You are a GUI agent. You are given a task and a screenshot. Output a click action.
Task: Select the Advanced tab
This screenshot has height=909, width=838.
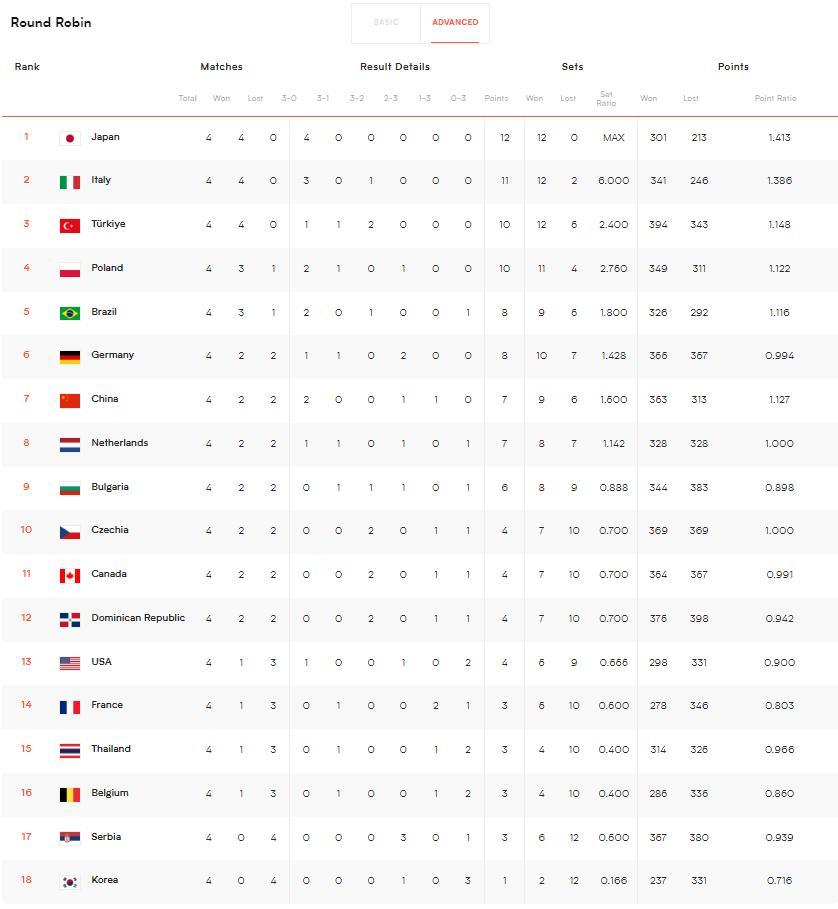(x=455, y=22)
